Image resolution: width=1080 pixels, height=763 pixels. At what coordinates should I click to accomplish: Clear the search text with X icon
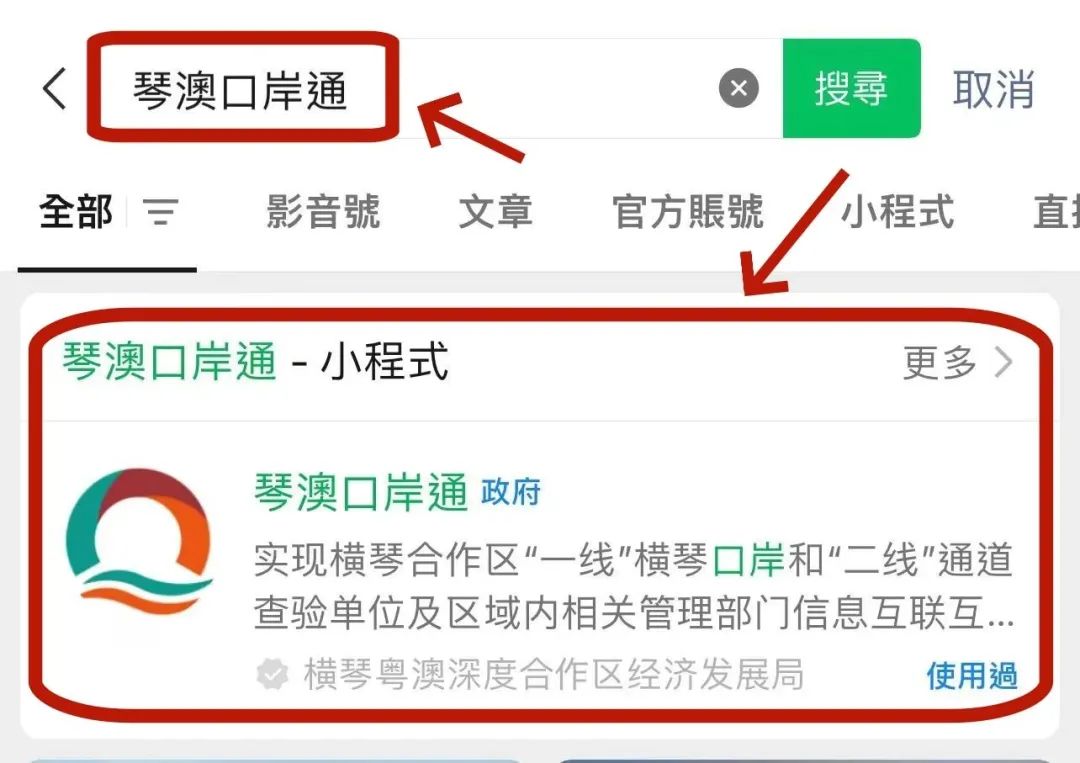click(738, 88)
